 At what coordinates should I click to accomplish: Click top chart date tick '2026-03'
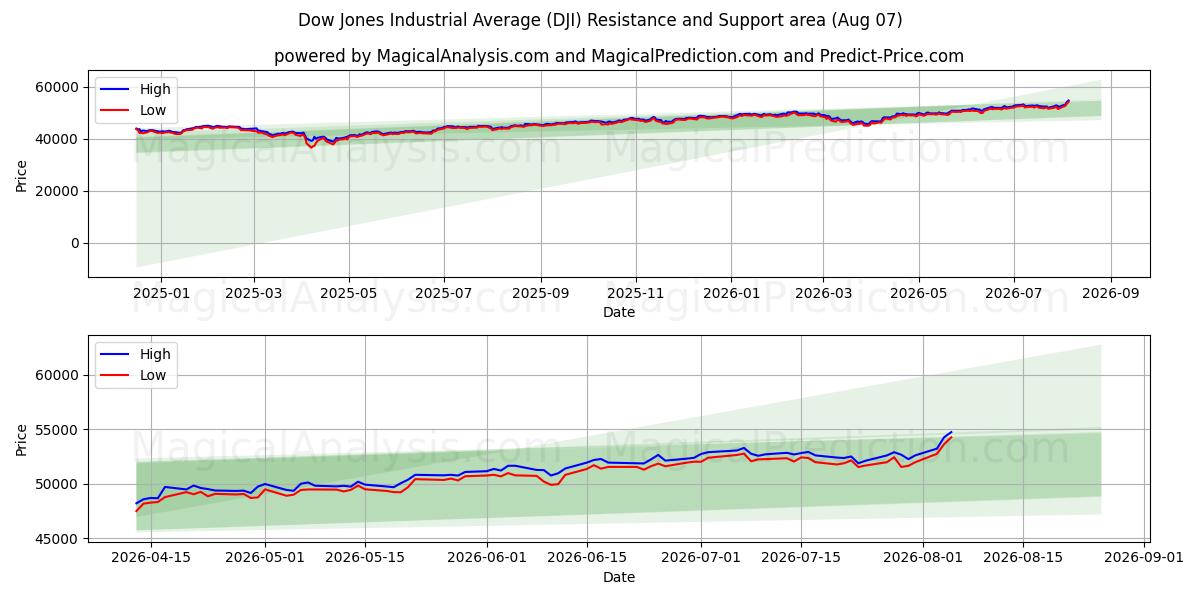click(x=823, y=294)
